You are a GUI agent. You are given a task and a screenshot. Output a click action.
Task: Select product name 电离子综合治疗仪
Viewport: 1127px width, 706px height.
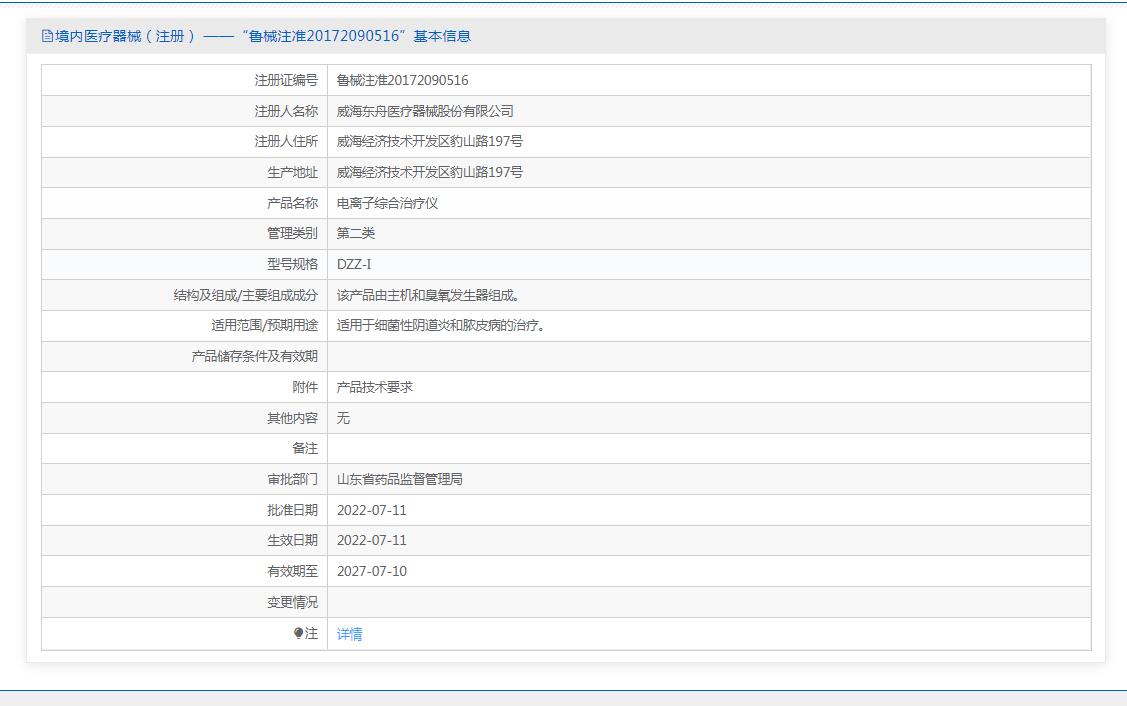387,203
